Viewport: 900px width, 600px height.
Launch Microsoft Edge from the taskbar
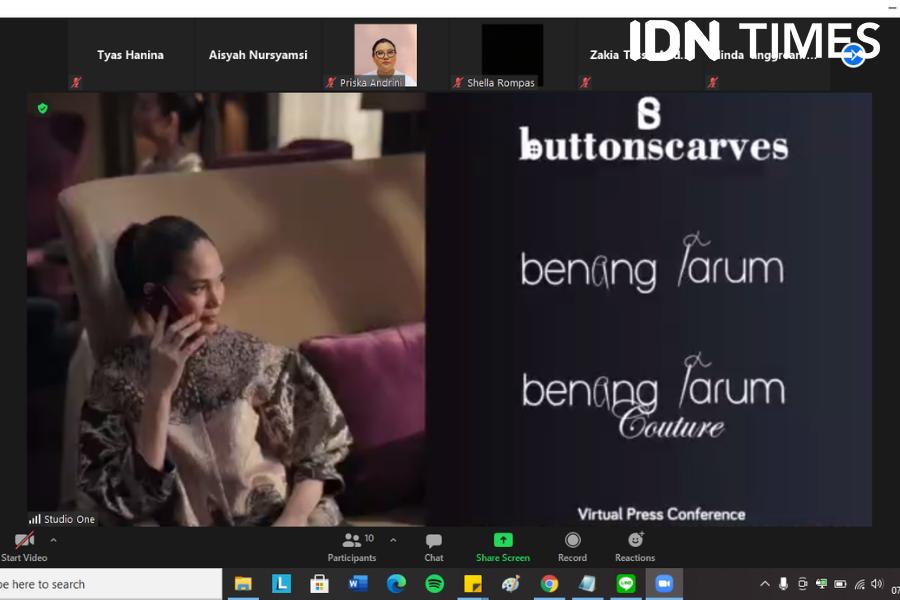(x=396, y=584)
